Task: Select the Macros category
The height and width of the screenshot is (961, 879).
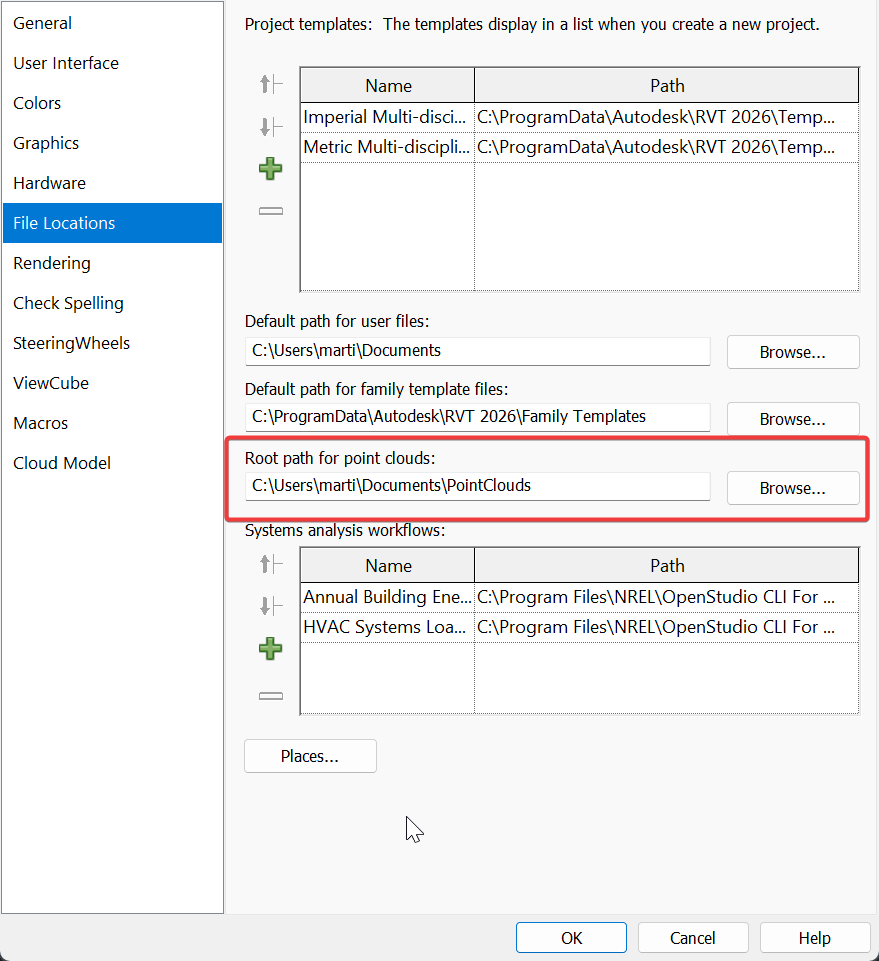Action: 112,423
